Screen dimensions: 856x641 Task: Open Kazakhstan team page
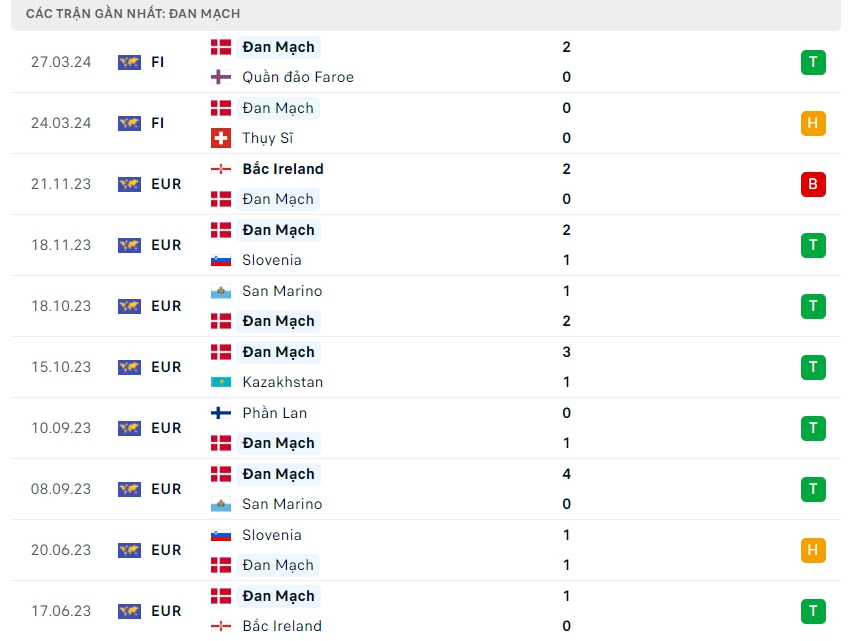282,382
